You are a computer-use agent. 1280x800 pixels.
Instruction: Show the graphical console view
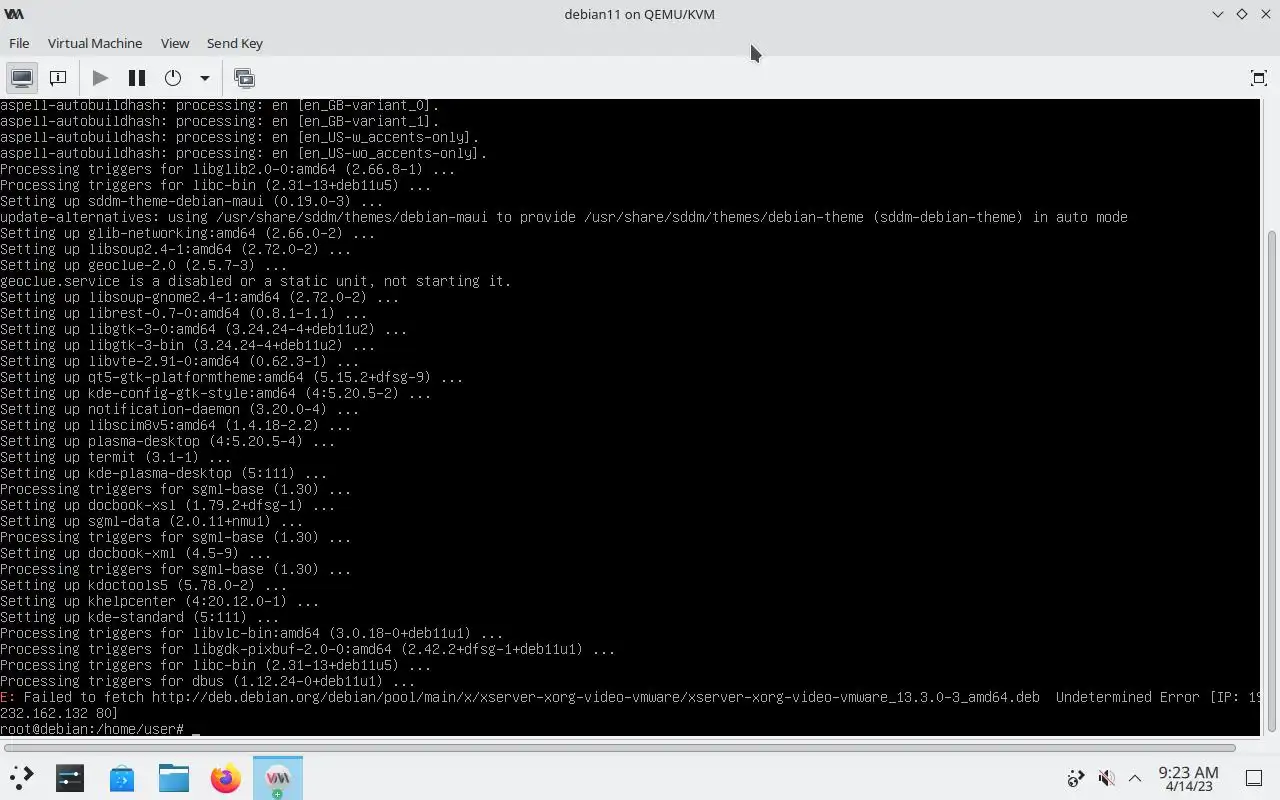coord(21,77)
